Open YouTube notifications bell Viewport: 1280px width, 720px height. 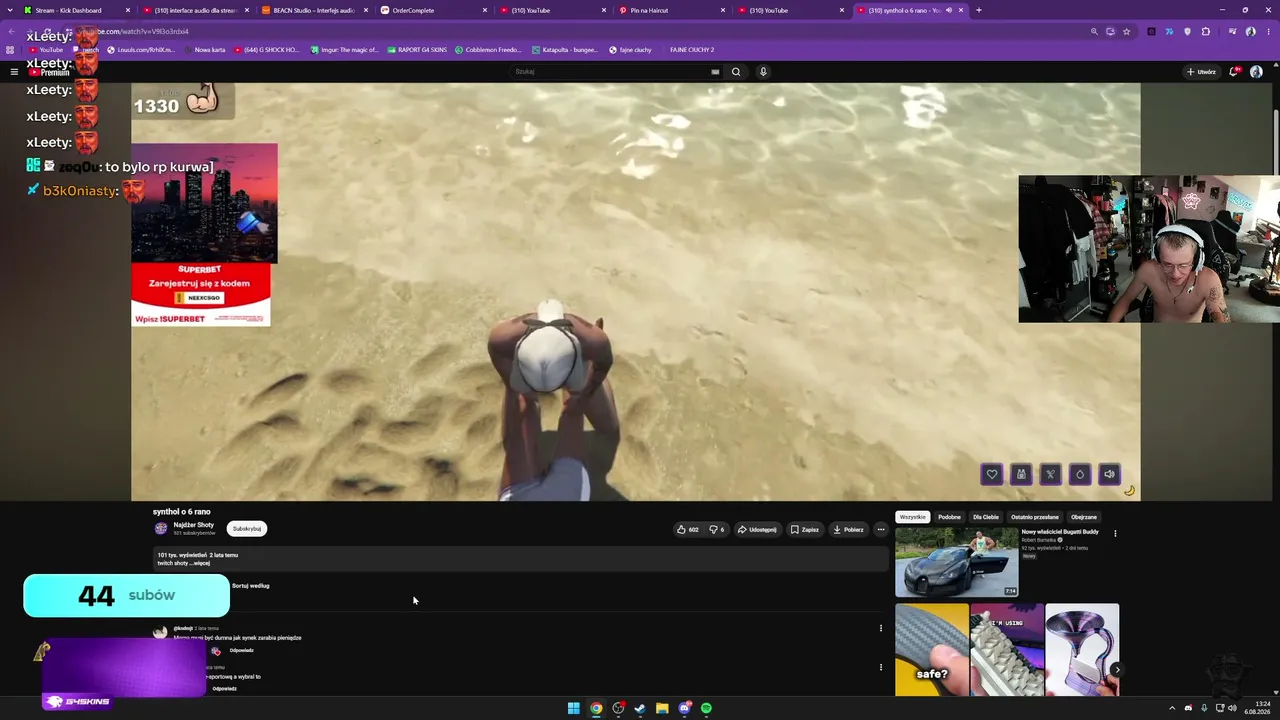tap(1234, 72)
